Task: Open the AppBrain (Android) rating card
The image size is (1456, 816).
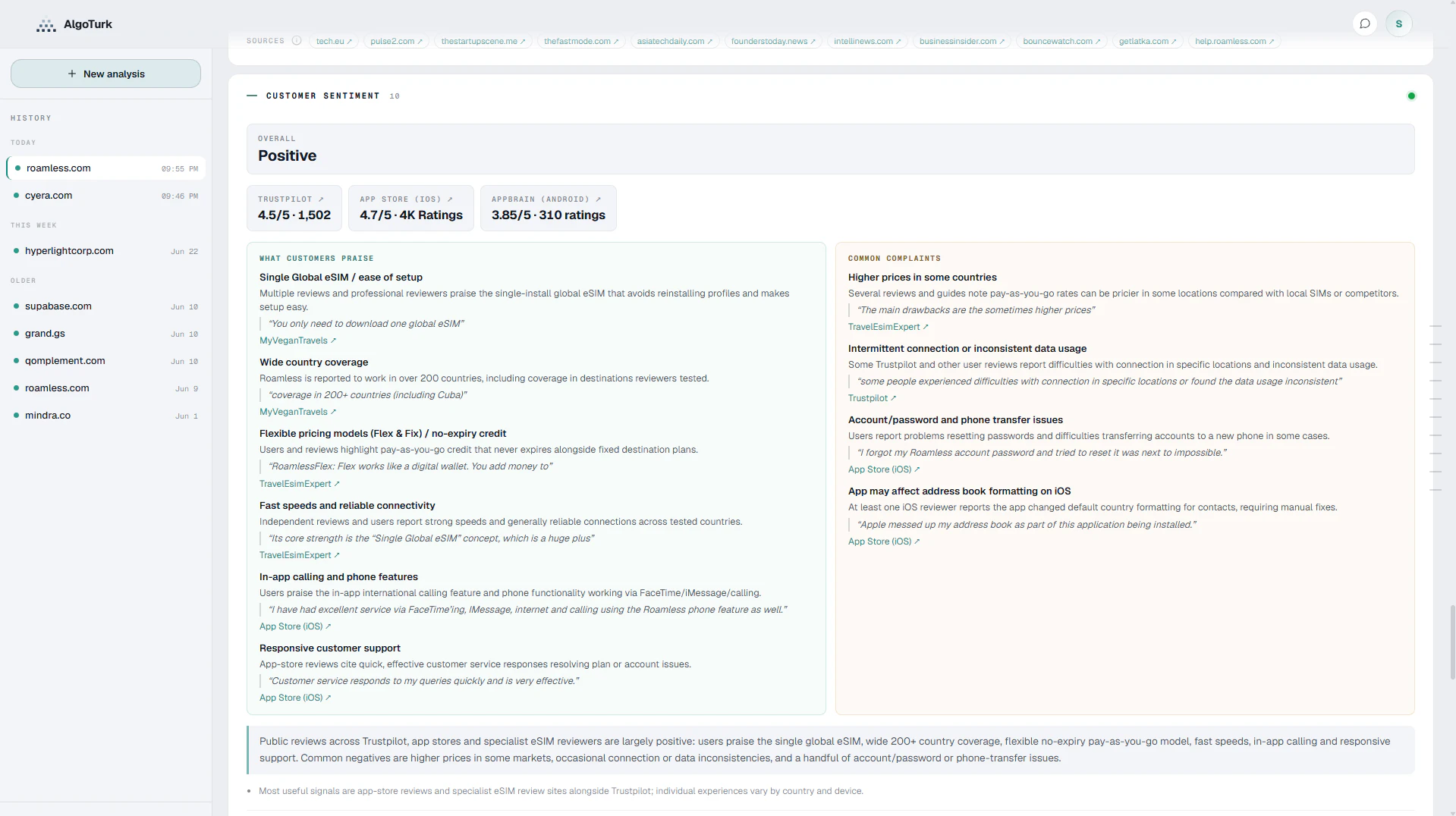Action: (549, 208)
